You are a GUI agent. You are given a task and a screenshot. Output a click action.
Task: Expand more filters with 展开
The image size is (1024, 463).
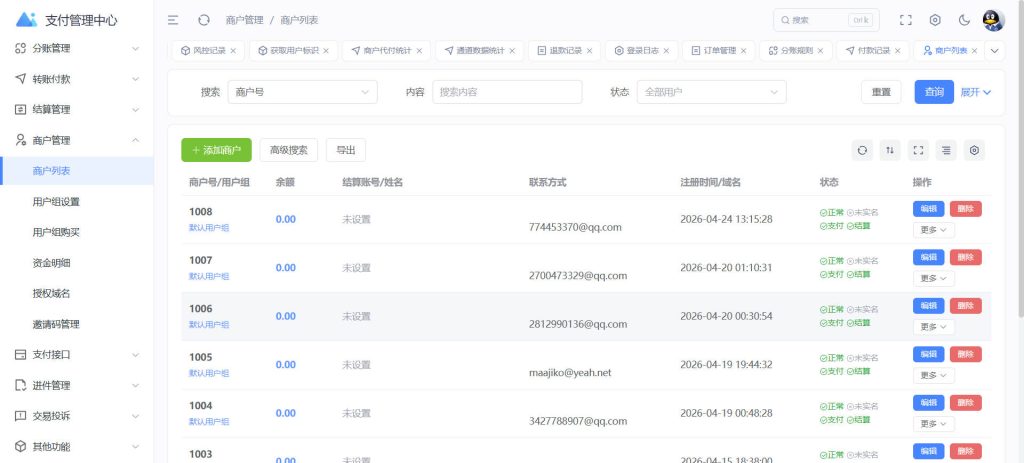point(976,92)
